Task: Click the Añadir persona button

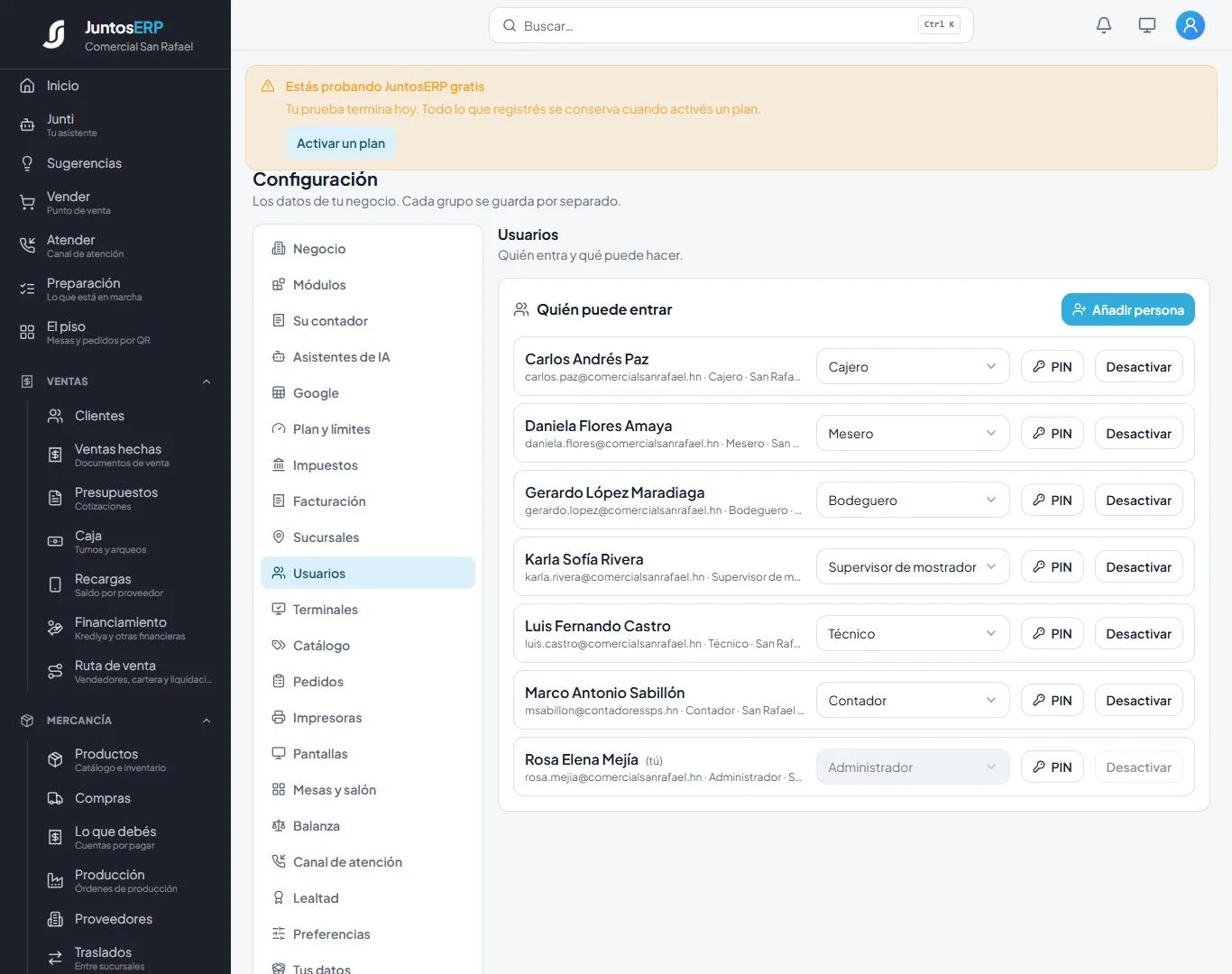Action: [x=1128, y=309]
